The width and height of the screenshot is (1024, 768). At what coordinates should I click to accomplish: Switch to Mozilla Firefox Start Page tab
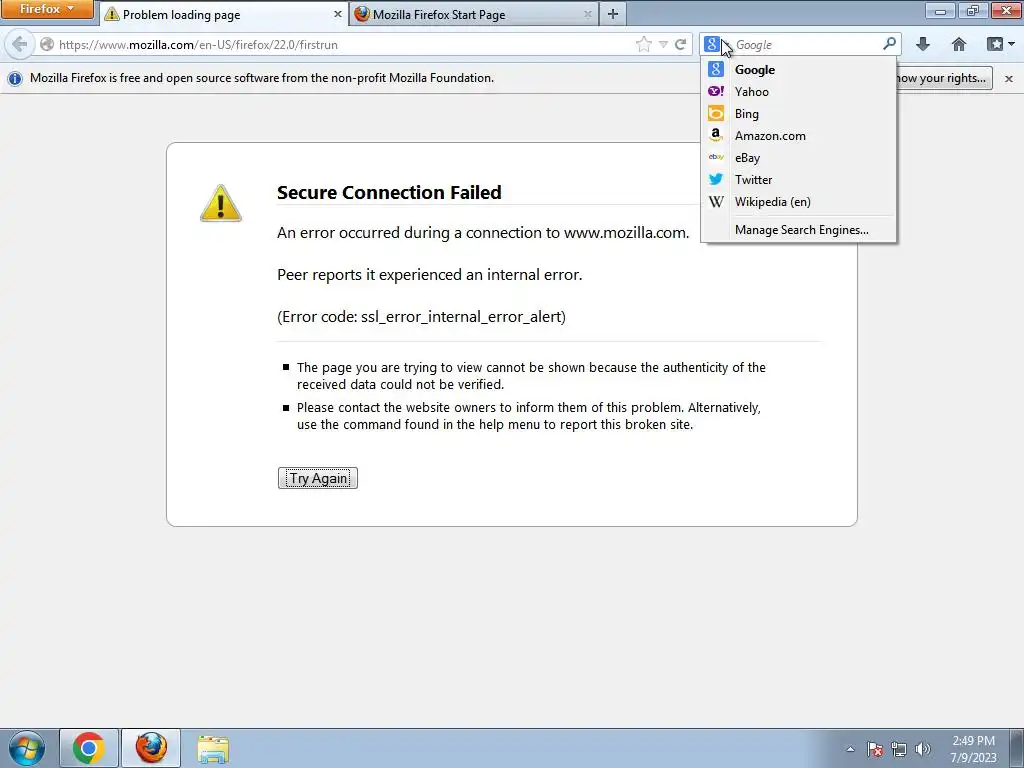tap(473, 14)
